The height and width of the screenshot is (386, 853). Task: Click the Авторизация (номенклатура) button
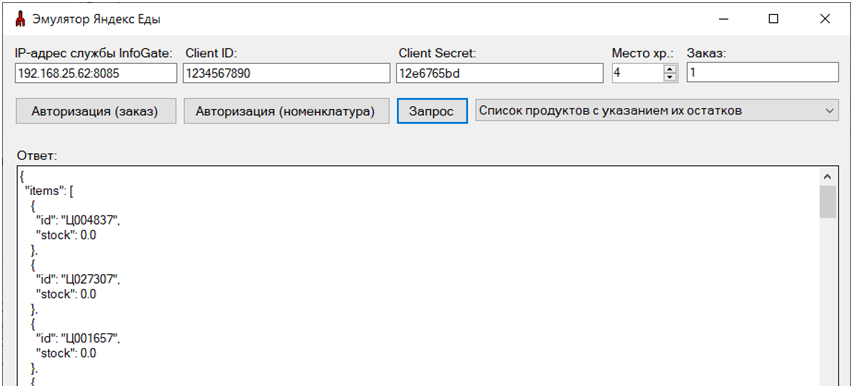[x=286, y=111]
